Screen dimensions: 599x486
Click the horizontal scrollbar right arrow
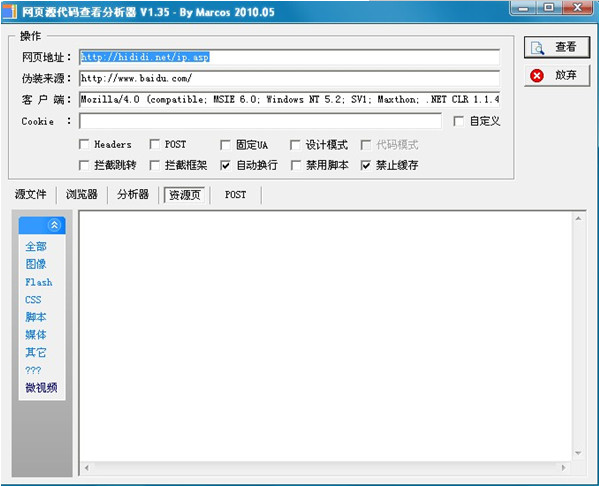(563, 468)
